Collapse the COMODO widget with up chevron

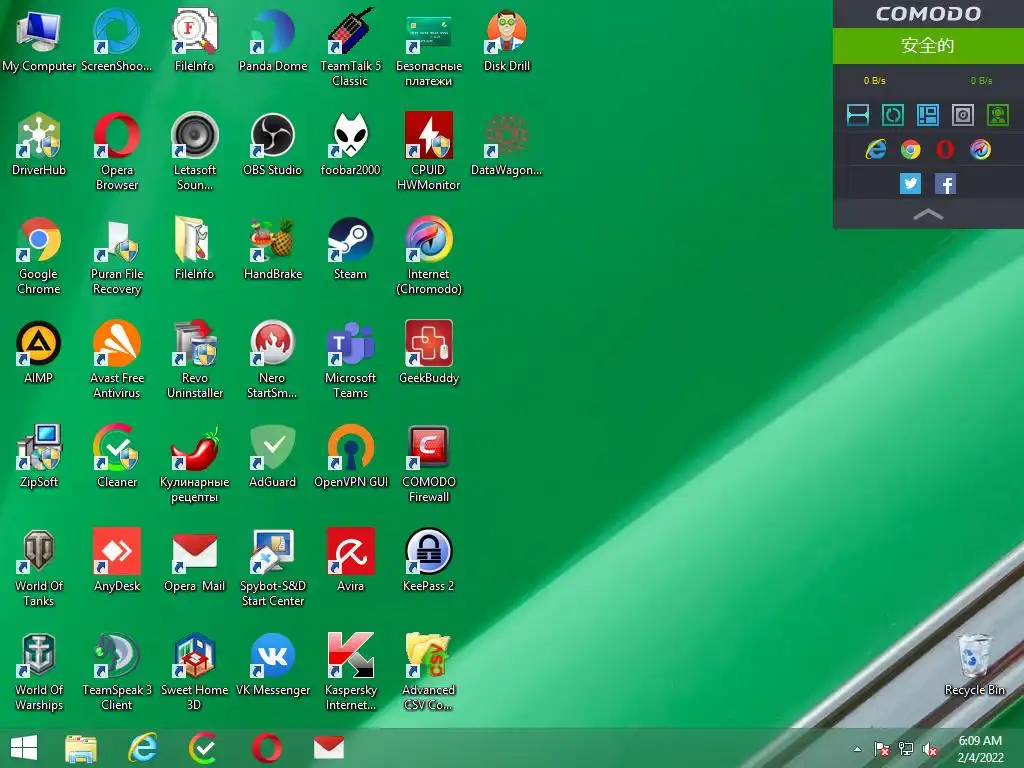tap(928, 214)
